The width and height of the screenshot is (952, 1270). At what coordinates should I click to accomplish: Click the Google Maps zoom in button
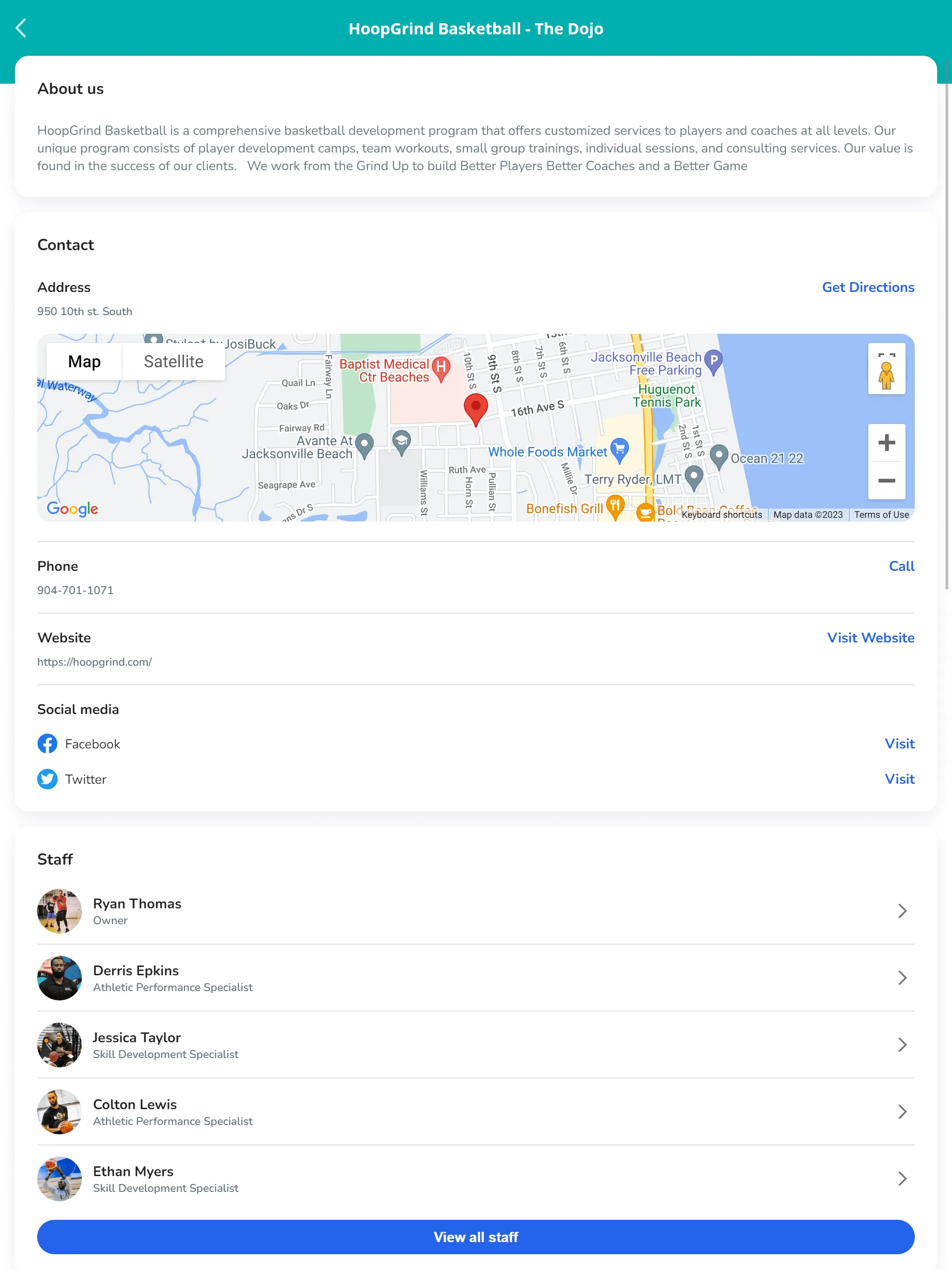pyautogui.click(x=884, y=442)
